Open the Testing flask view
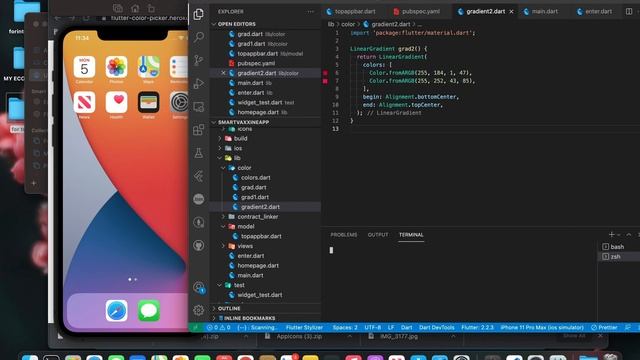The height and width of the screenshot is (360, 640). point(199,153)
